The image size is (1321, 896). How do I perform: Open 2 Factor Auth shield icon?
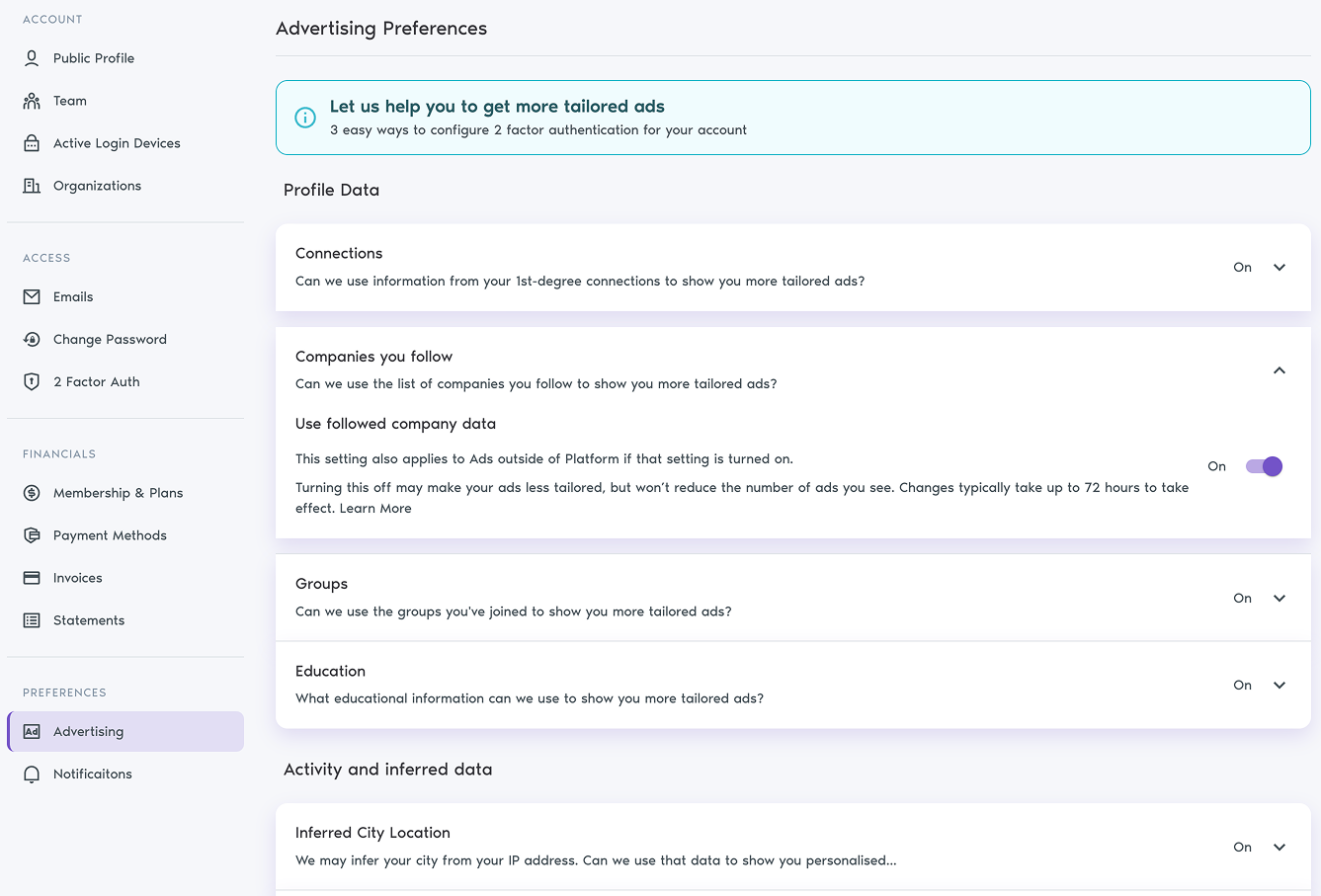31,381
